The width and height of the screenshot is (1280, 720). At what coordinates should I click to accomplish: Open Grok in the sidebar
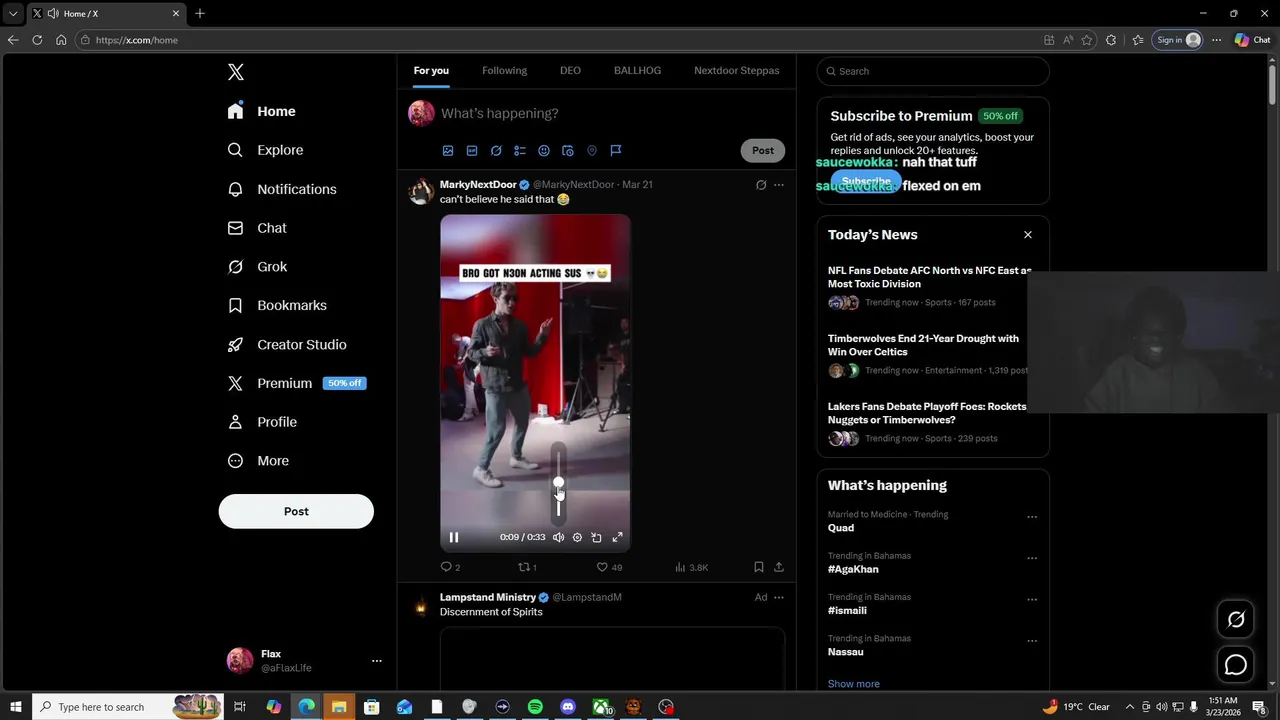tap(258, 267)
